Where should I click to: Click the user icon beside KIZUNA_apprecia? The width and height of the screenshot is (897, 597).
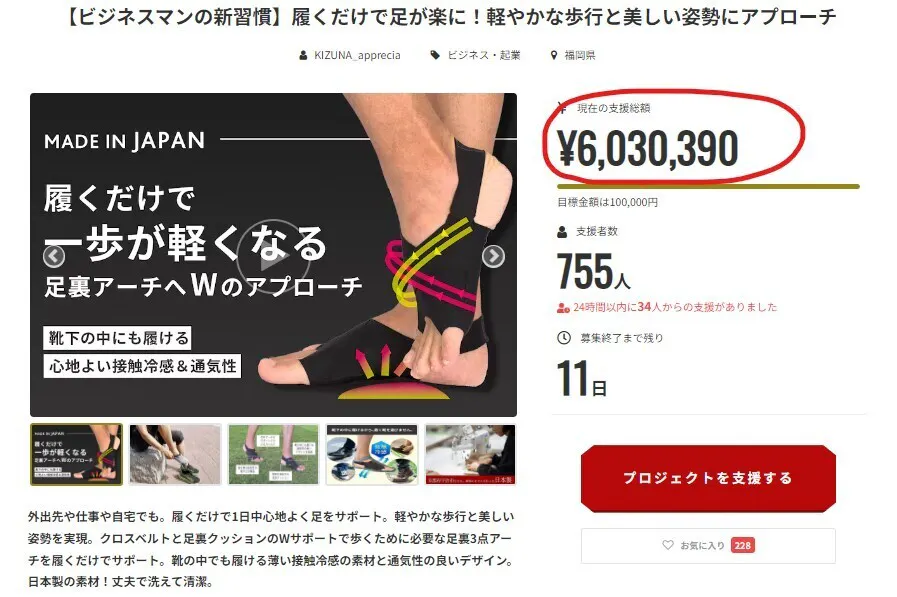pyautogui.click(x=303, y=55)
